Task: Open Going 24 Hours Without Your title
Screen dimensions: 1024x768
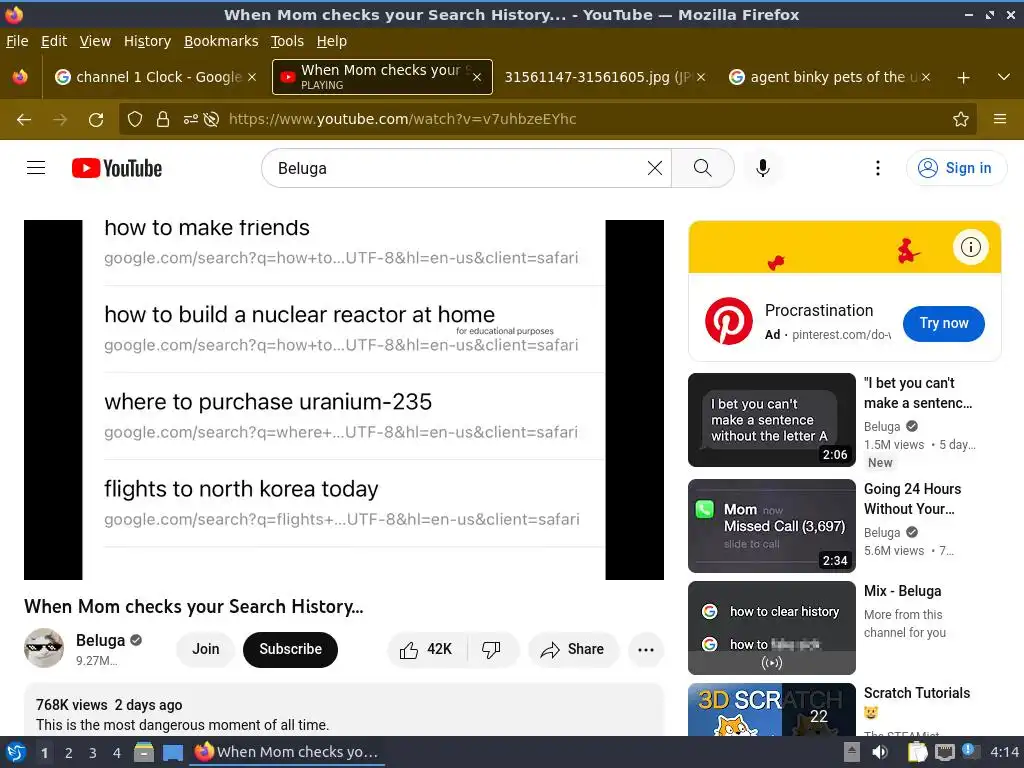Action: coord(912,498)
